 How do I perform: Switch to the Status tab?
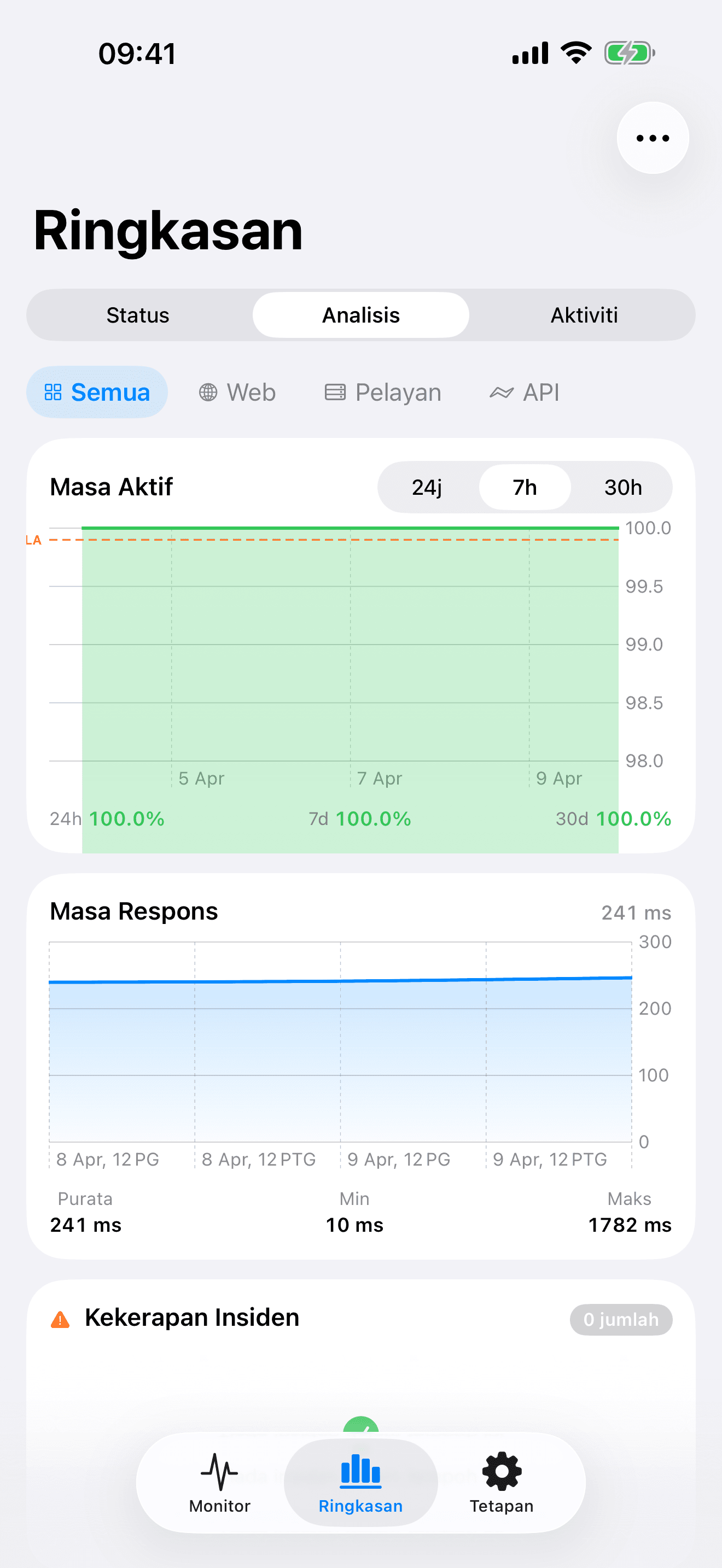click(138, 315)
